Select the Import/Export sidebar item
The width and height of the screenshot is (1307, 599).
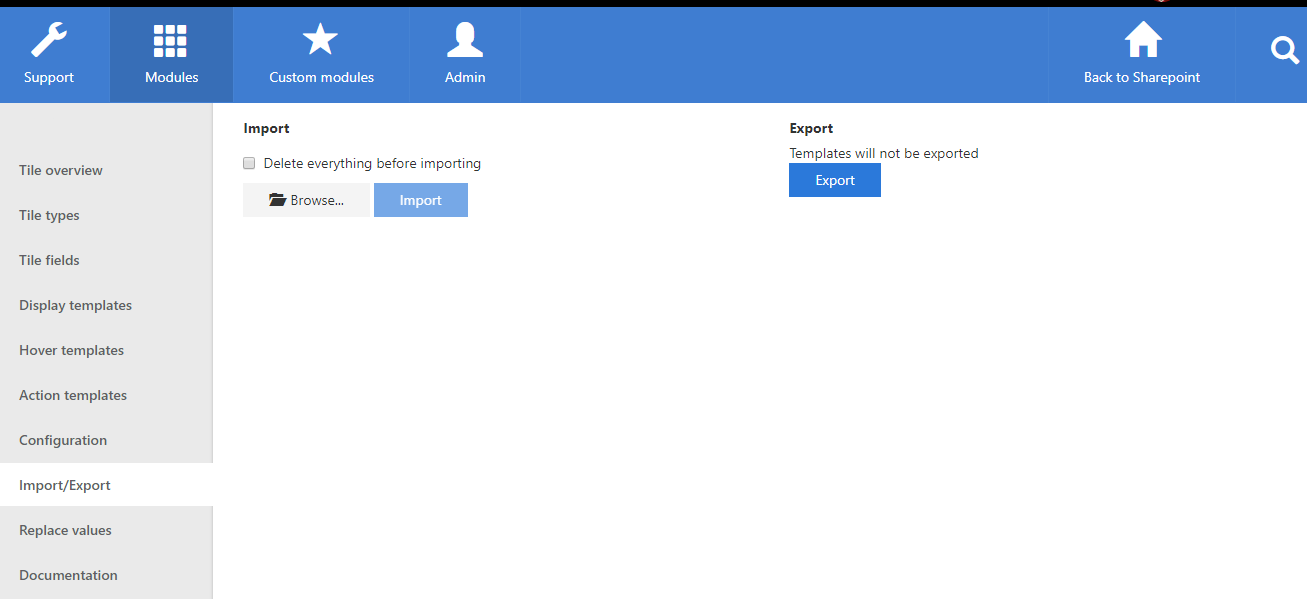(65, 485)
